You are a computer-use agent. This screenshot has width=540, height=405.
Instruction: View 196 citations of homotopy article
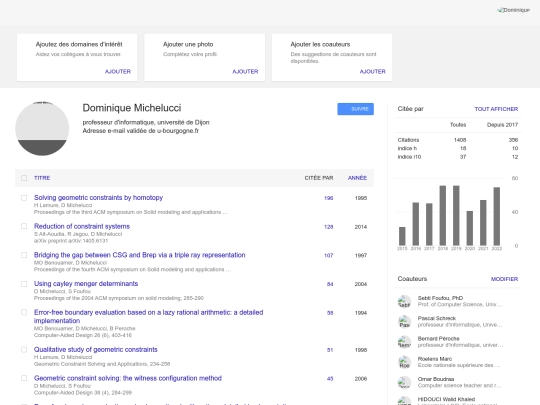(x=329, y=198)
